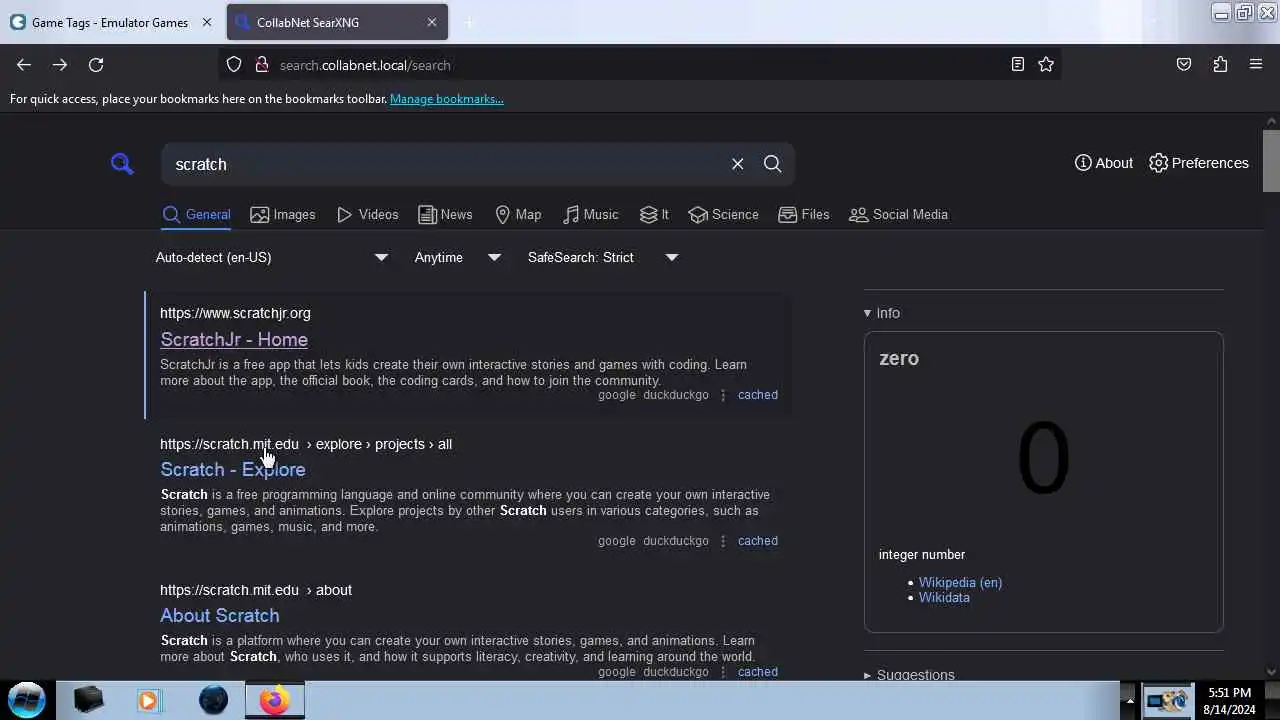Open cached copy of Scratch Explore result

point(757,541)
